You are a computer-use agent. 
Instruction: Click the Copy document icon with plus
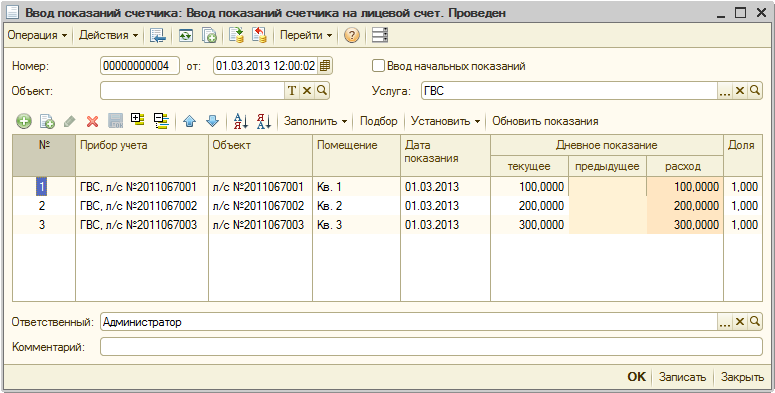(x=209, y=35)
